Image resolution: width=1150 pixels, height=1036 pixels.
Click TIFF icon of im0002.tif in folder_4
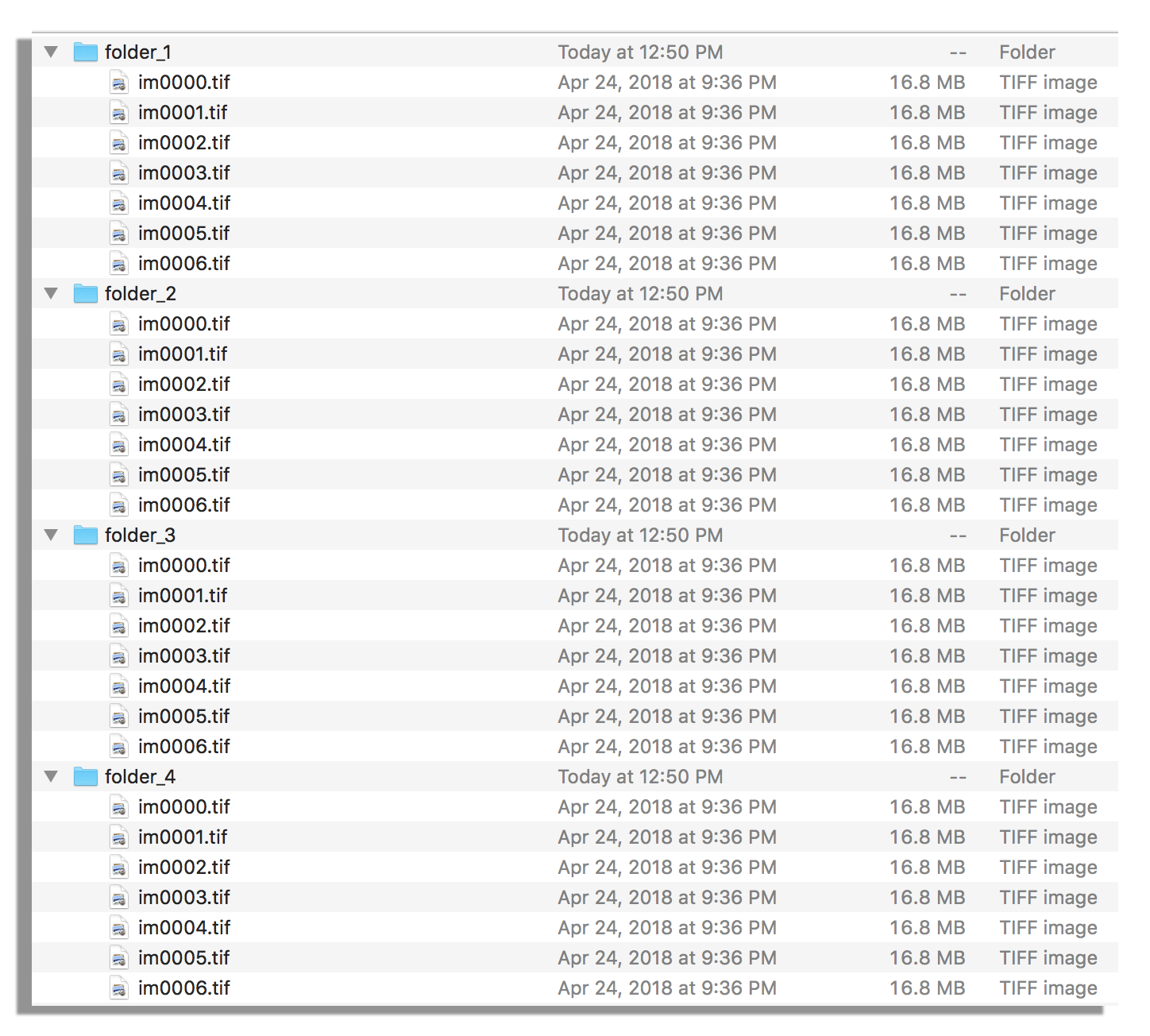tap(119, 868)
